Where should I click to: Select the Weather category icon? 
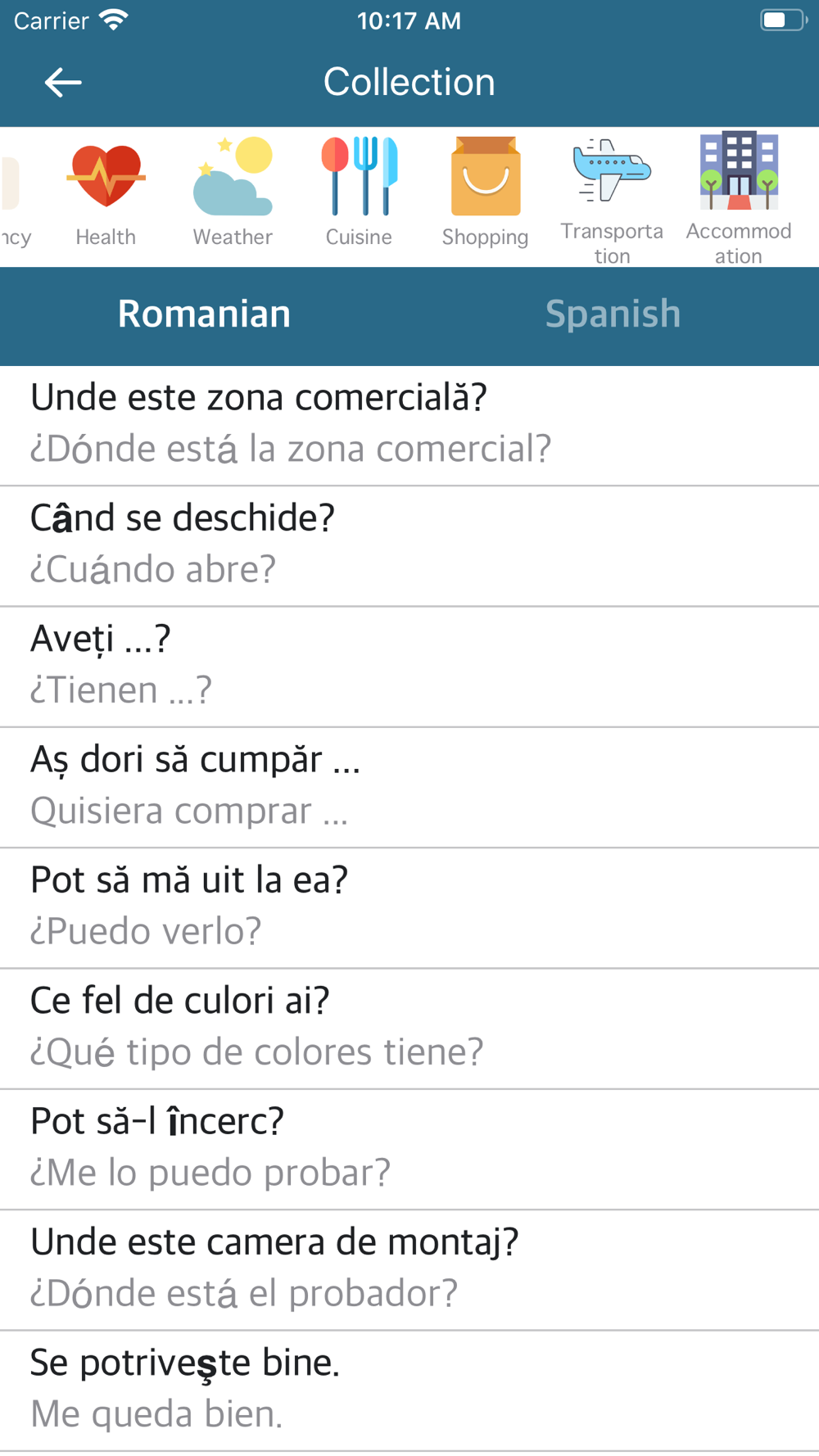click(233, 177)
